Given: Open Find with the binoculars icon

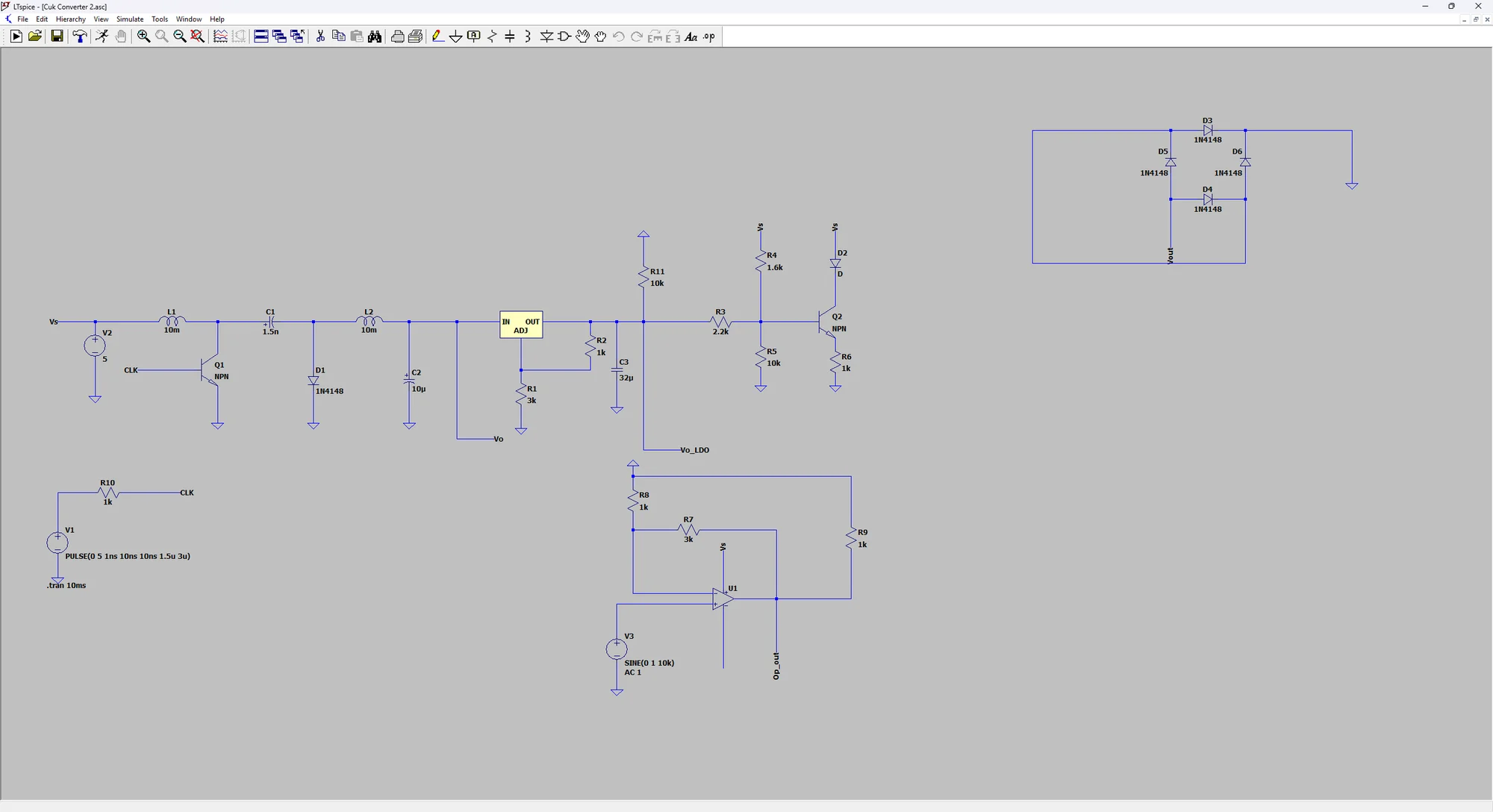Looking at the screenshot, I should pos(375,37).
